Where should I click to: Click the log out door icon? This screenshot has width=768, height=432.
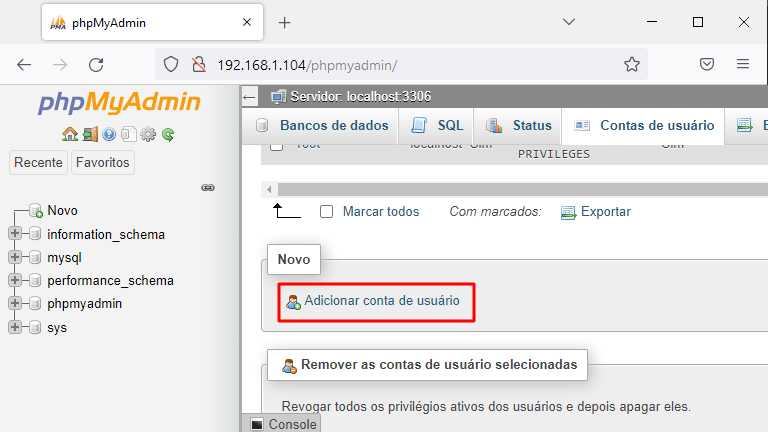point(90,134)
